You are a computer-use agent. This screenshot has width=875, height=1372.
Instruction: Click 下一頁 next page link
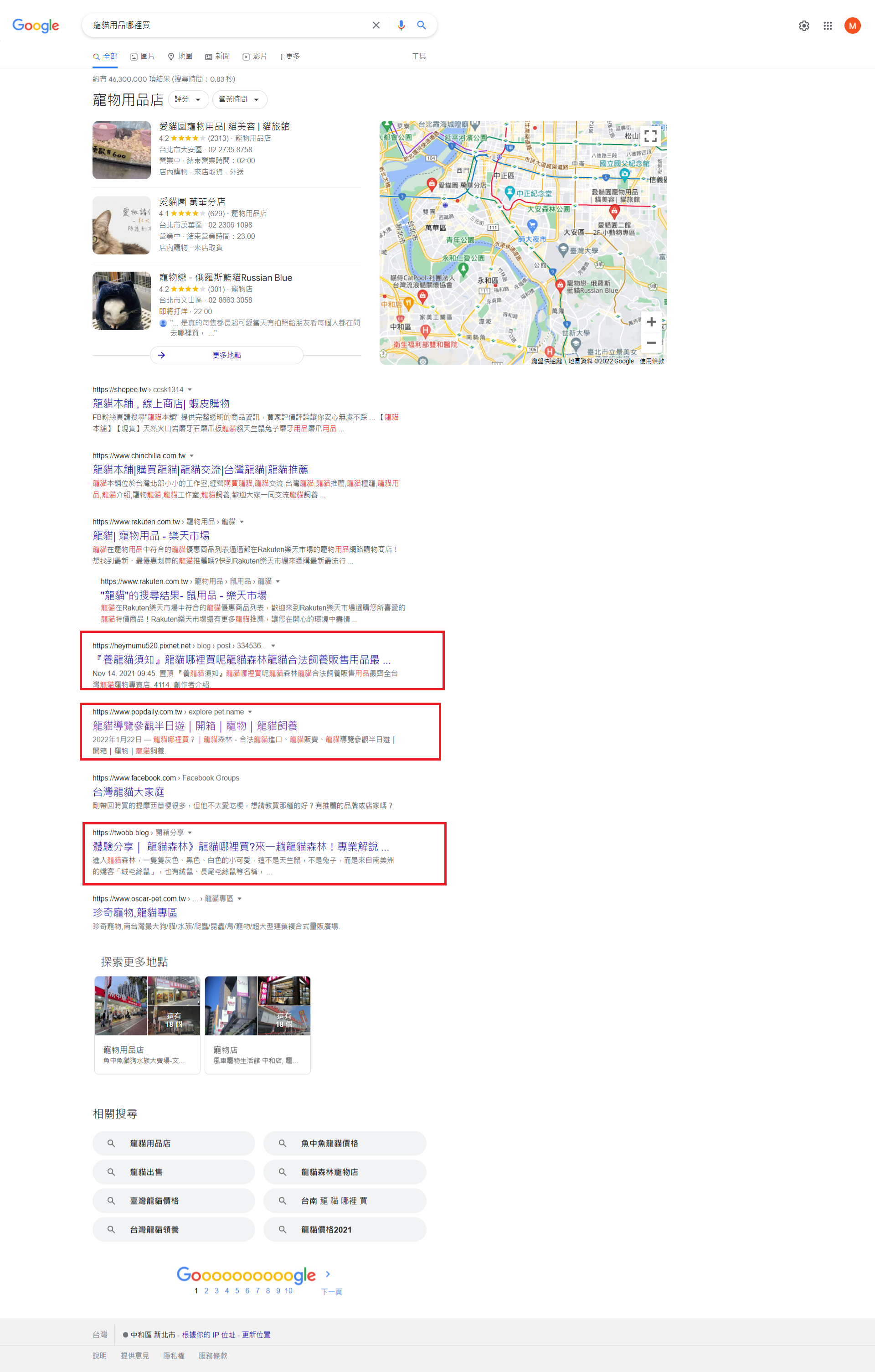(x=331, y=1292)
